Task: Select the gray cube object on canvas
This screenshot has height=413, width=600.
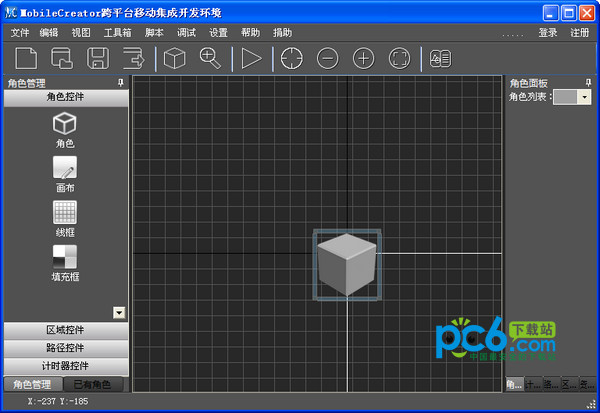Action: [x=347, y=264]
